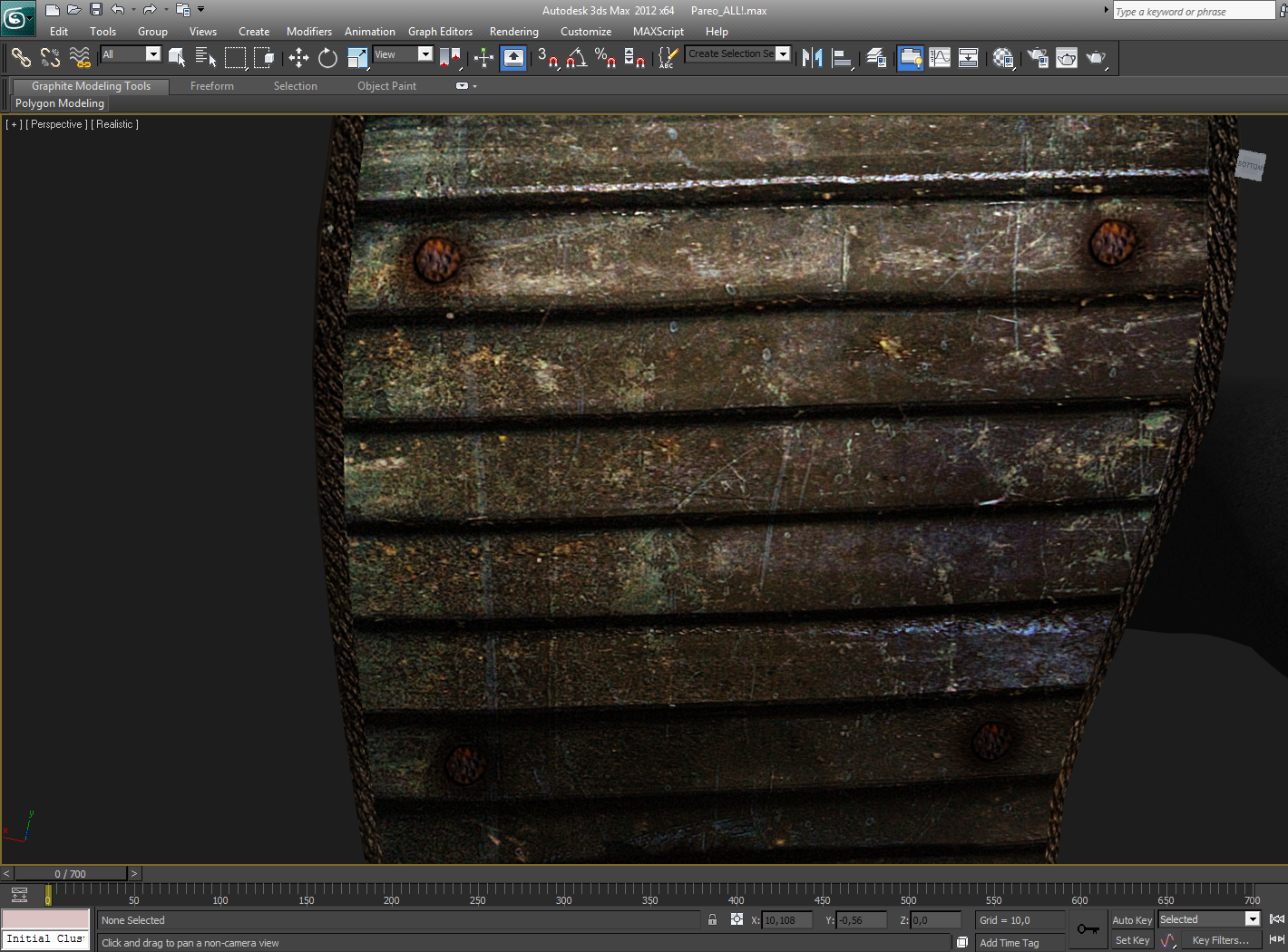Activate the Select and Rotate tool
This screenshot has height=952, width=1288.
click(x=327, y=58)
